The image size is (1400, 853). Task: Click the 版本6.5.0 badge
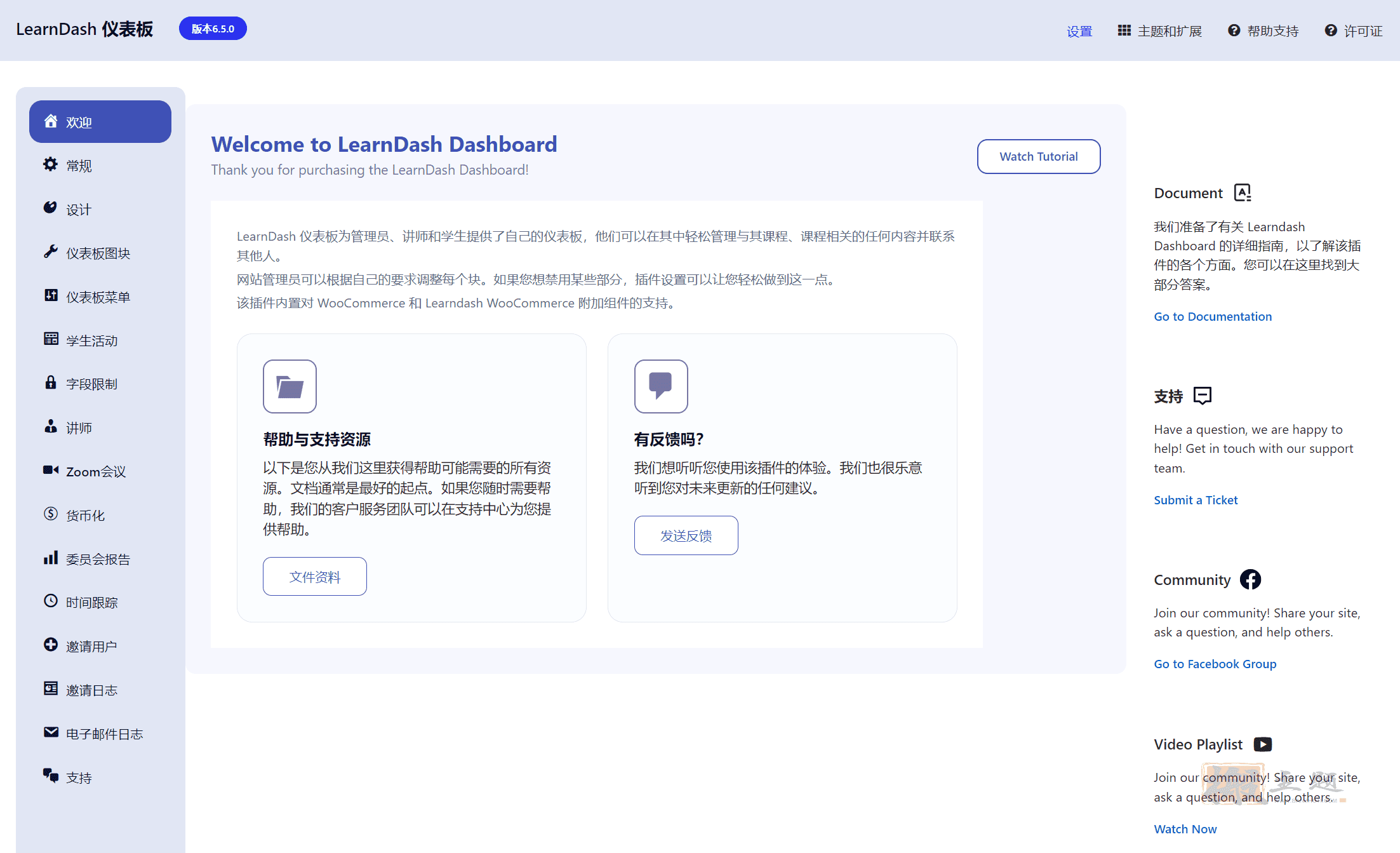[x=213, y=29]
